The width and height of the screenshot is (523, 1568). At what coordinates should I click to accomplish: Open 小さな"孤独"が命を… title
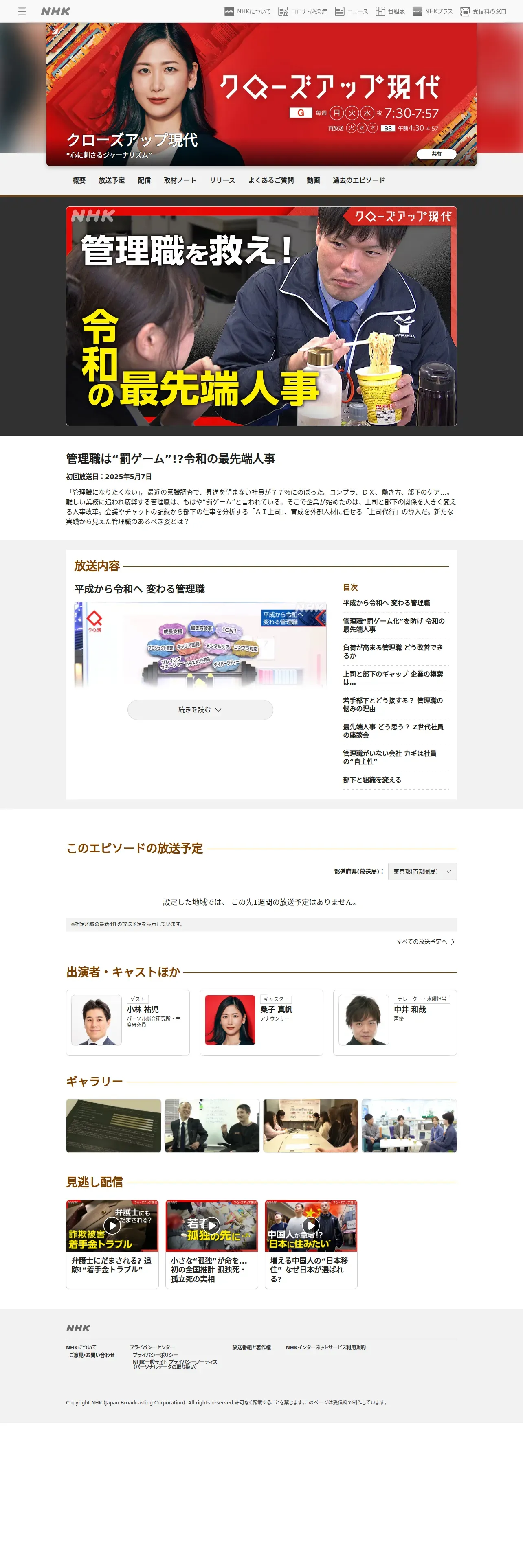coord(209,1270)
